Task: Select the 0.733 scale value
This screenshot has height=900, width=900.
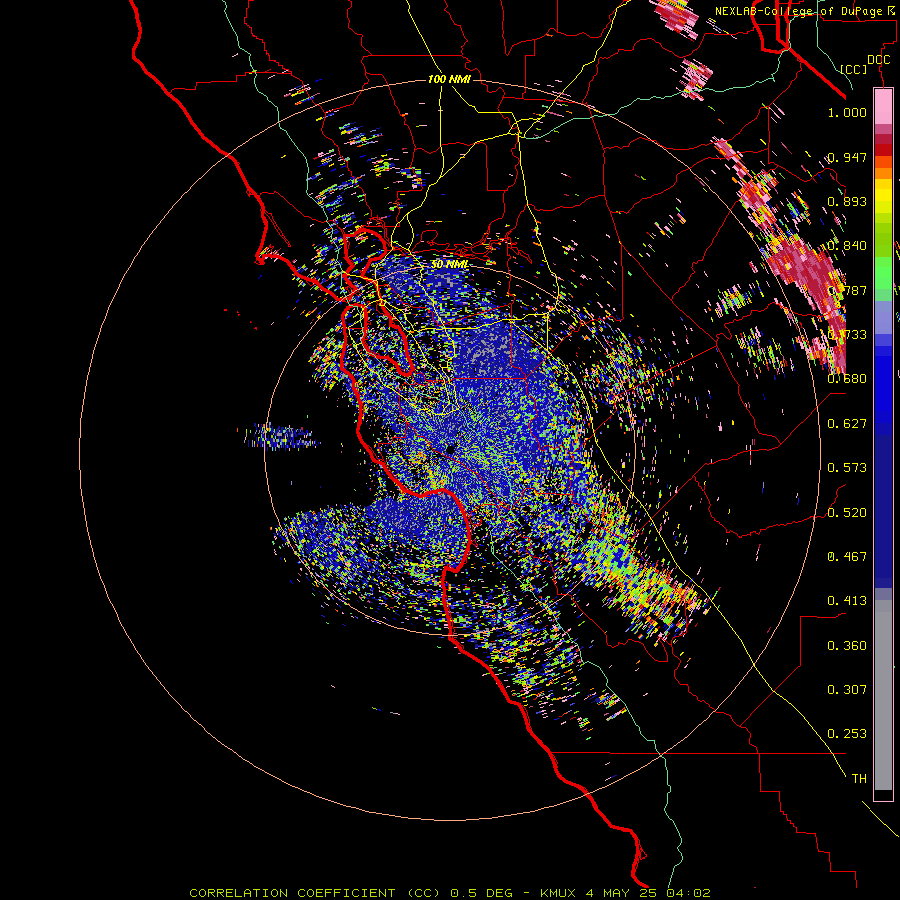Action: coord(847,335)
